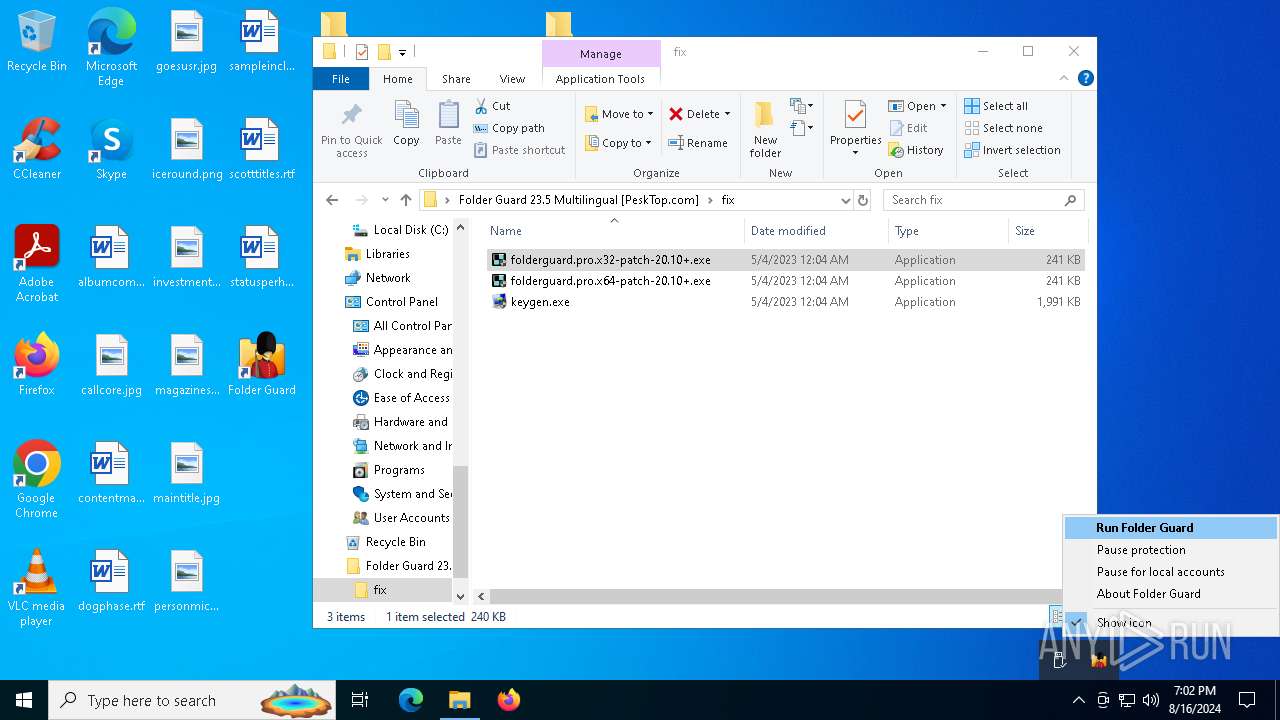Navigate back with left arrow
Screen dimensions: 1280x720
tap(332, 200)
